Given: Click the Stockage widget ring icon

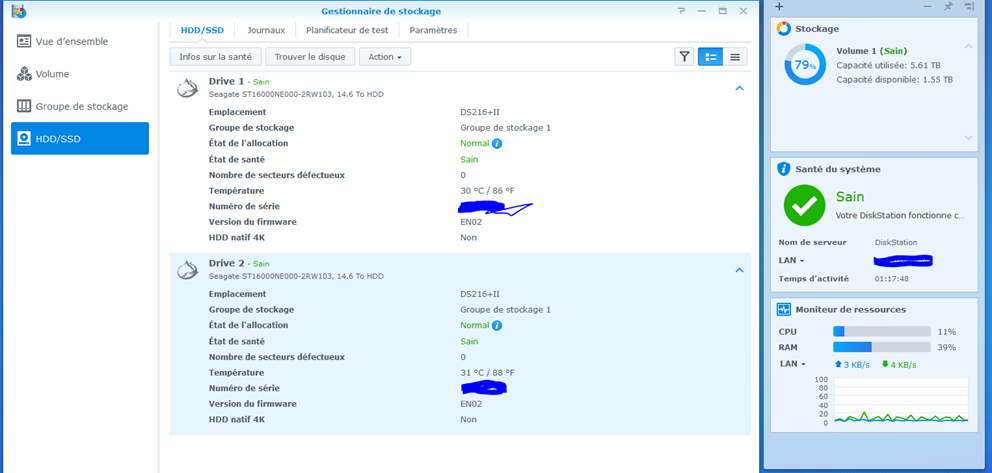Looking at the screenshot, I should [784, 28].
